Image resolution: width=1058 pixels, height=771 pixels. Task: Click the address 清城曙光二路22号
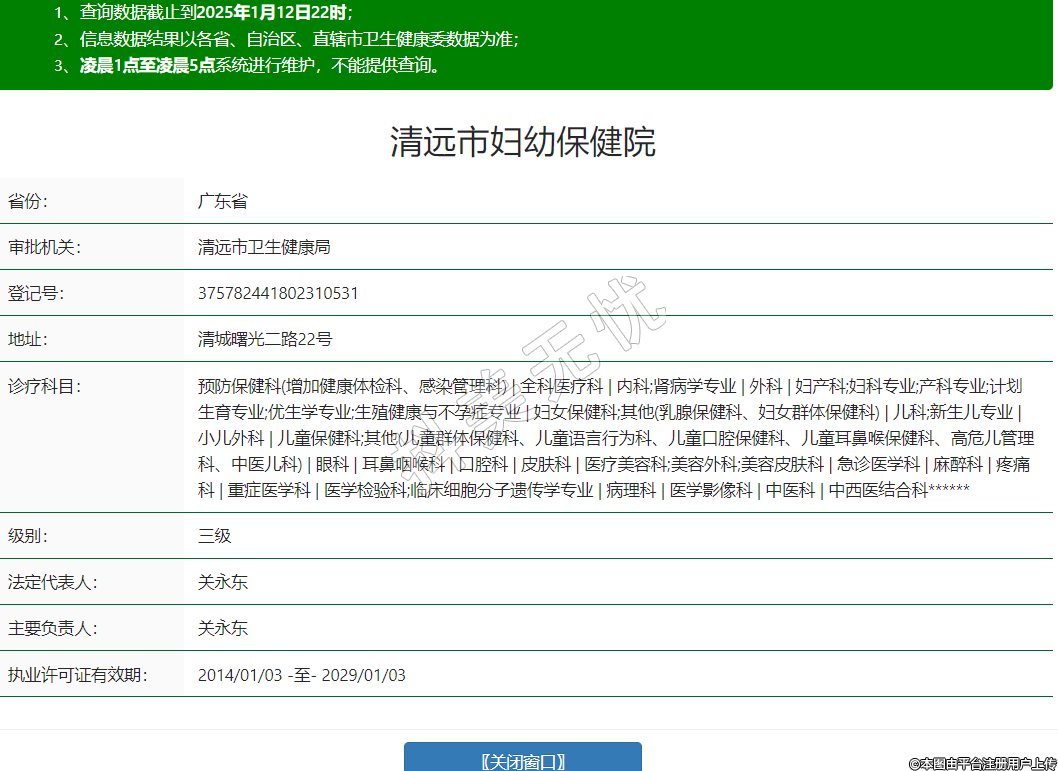[x=265, y=339]
